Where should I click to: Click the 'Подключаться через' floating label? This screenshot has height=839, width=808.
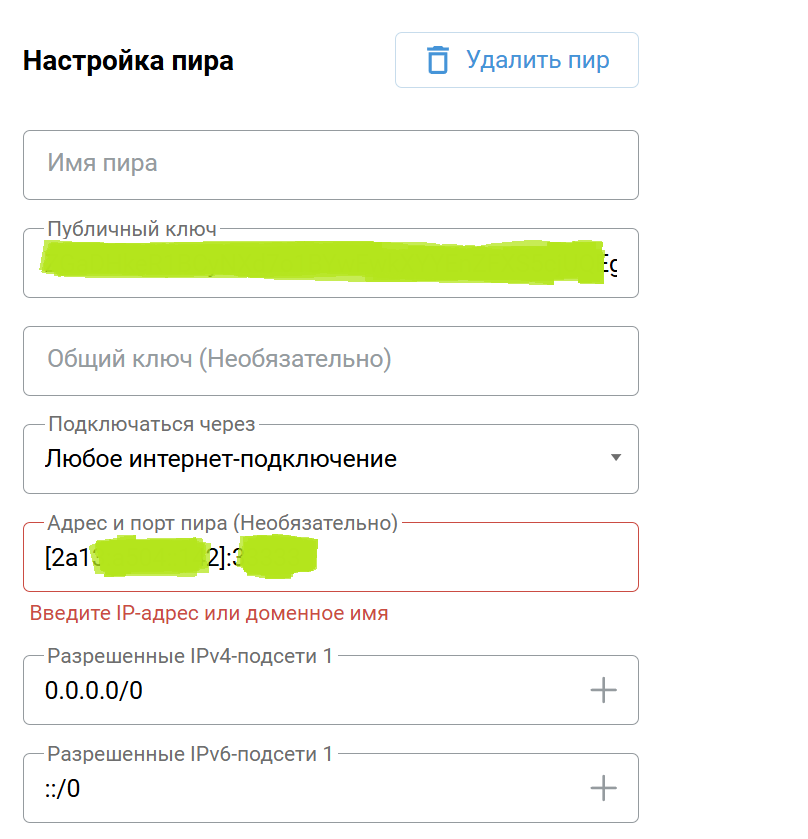coord(152,424)
